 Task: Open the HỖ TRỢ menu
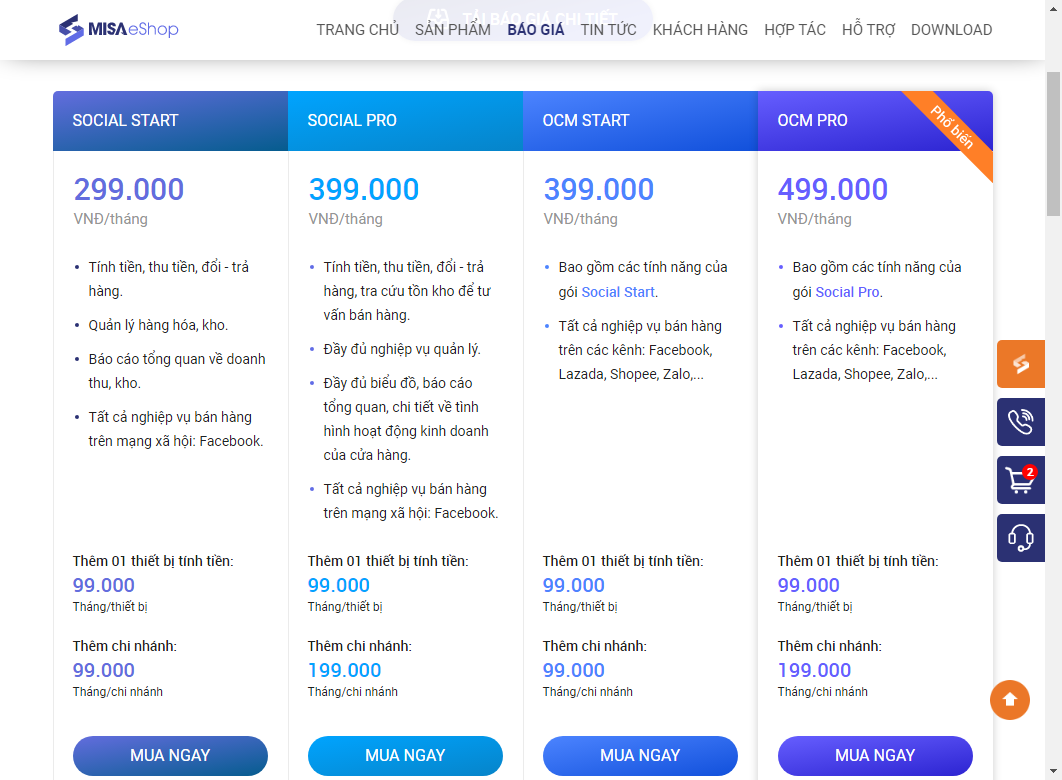point(868,30)
